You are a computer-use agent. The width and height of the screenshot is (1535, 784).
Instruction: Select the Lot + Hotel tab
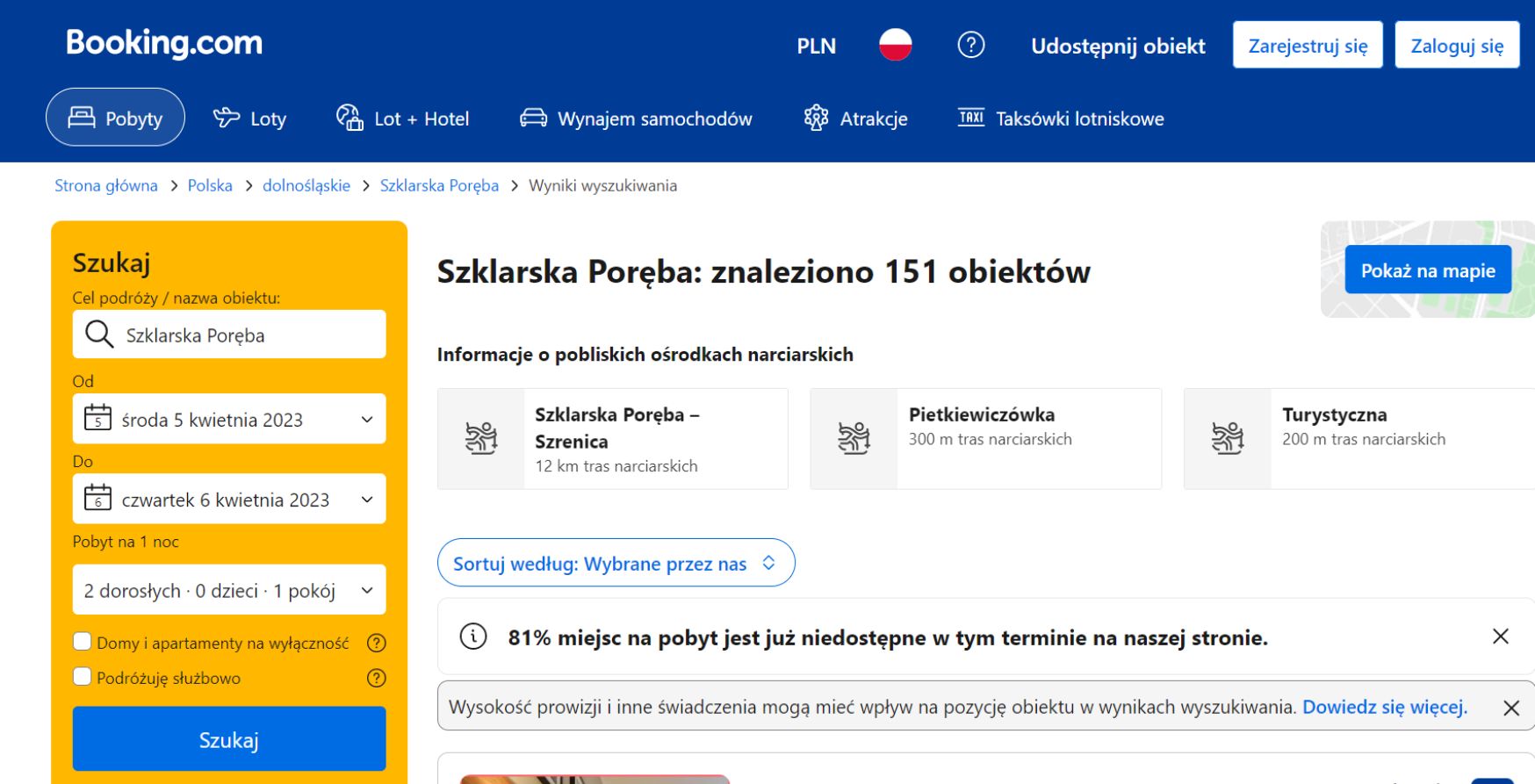point(402,119)
